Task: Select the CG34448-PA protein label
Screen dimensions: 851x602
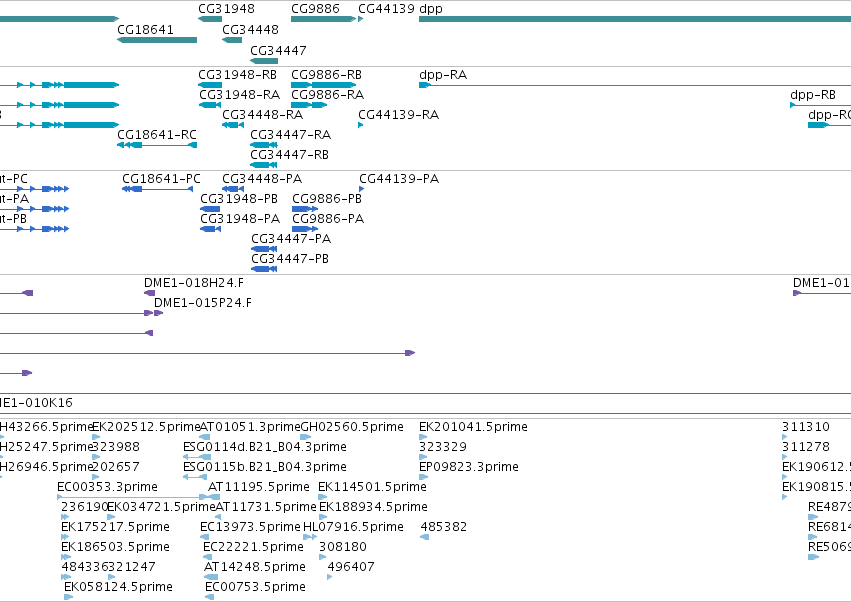Action: (262, 179)
